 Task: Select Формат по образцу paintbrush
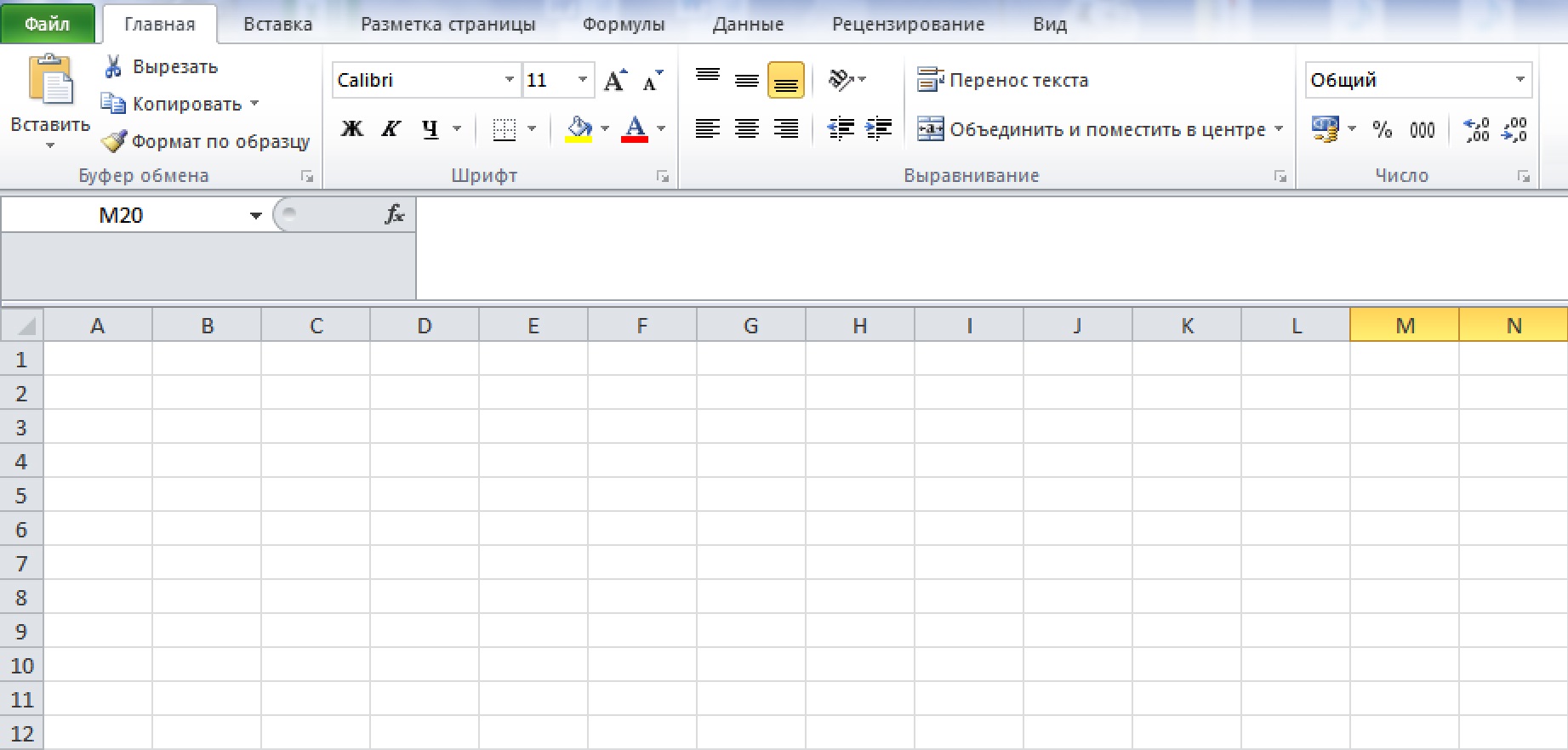[x=113, y=141]
